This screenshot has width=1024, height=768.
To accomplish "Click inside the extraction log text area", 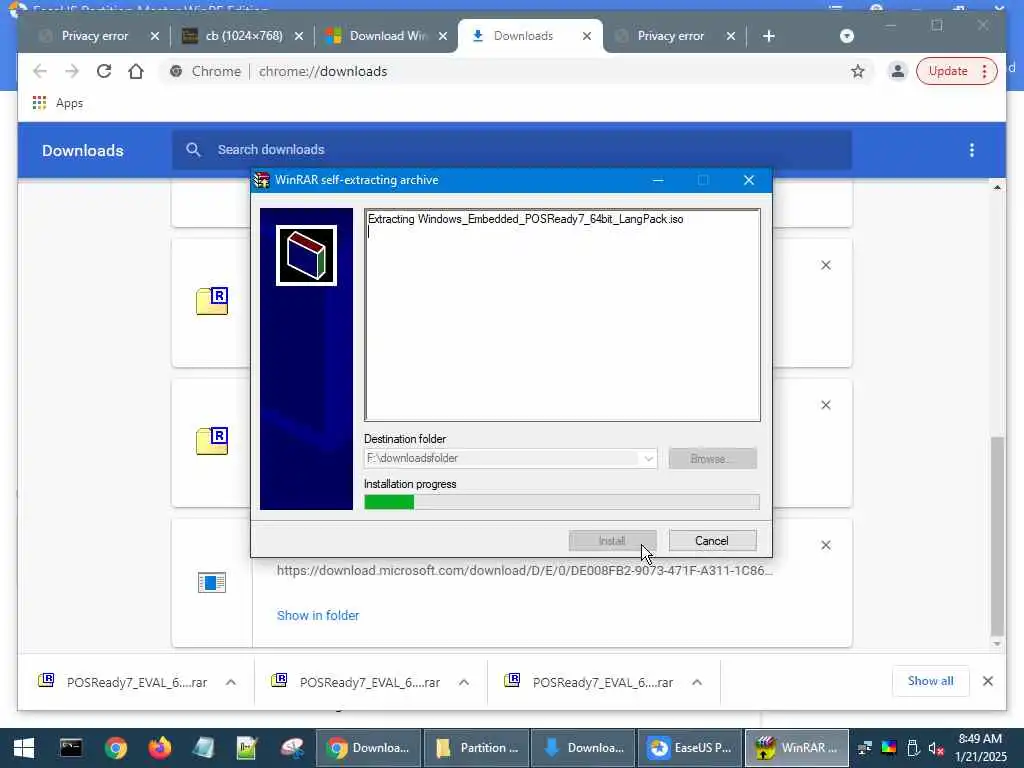I will 562,315.
